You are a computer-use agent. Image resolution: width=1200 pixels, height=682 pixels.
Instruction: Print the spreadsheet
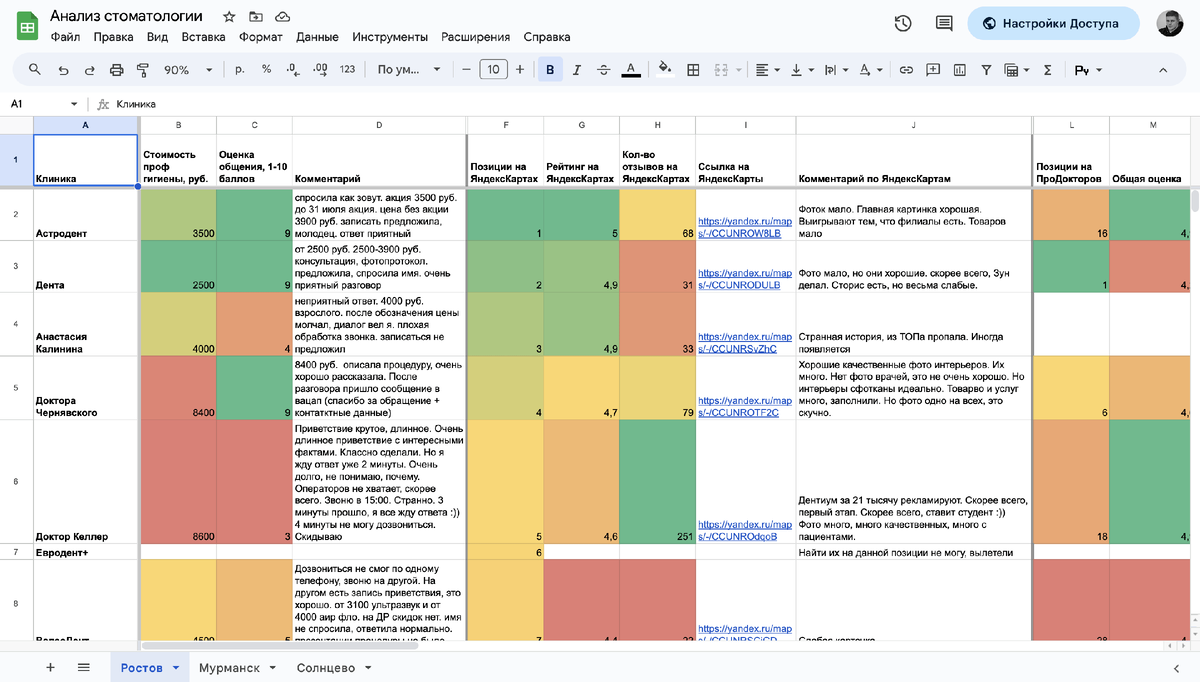pyautogui.click(x=116, y=70)
